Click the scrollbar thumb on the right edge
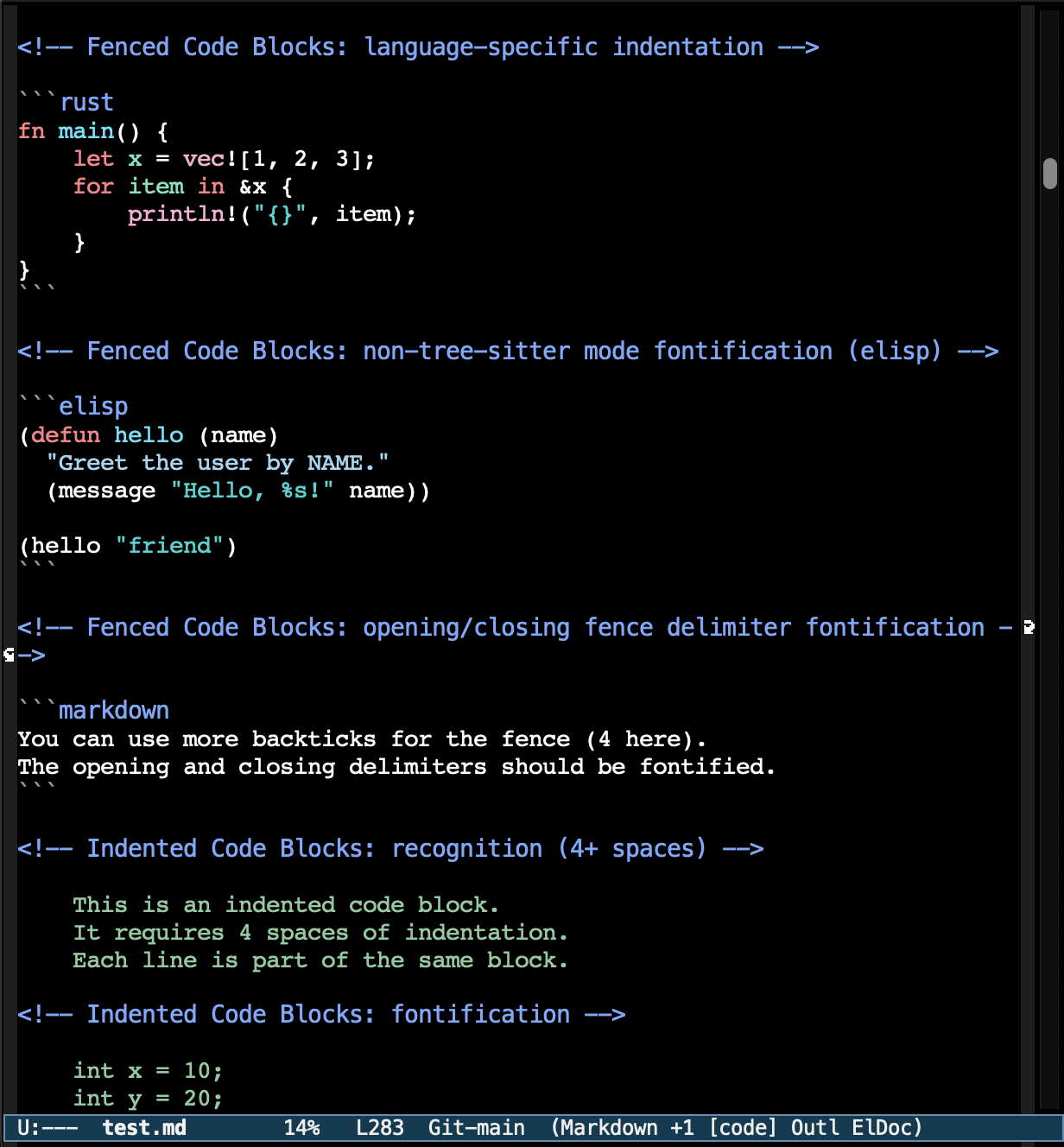The height and width of the screenshot is (1147, 1064). click(1049, 174)
